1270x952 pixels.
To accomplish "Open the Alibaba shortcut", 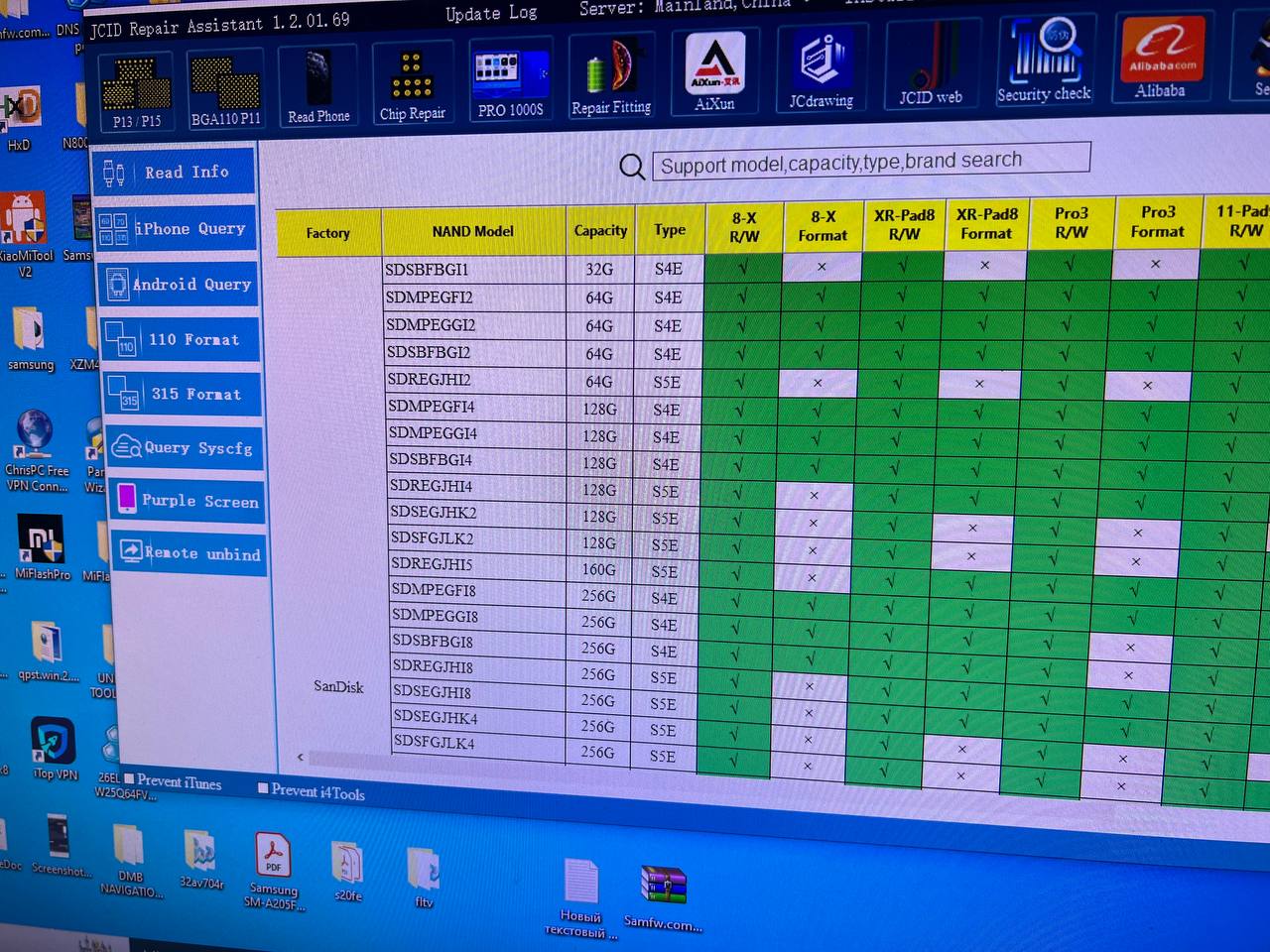I will 1161,58.
